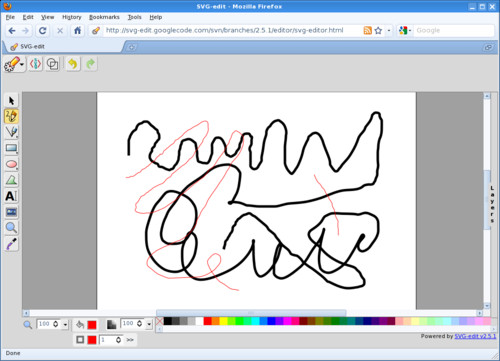Click the bottom zoom magnifier icon
This screenshot has width=500, height=361.
pyautogui.click(x=28, y=324)
